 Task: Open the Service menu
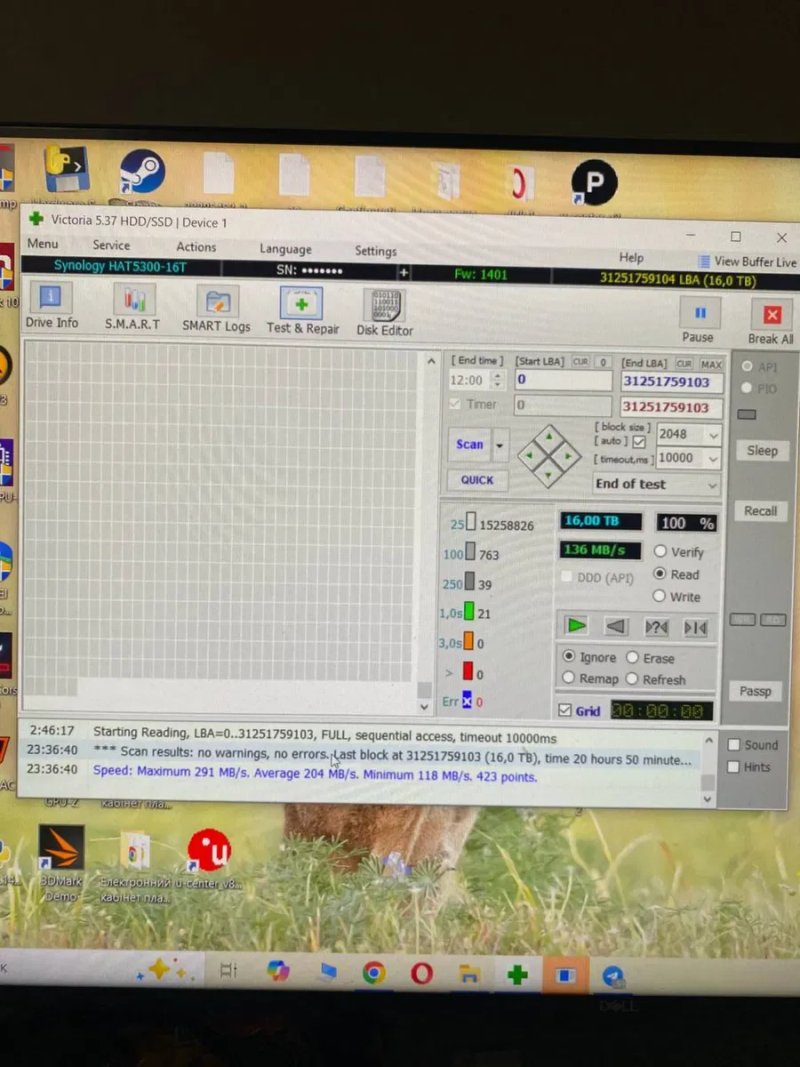[112, 245]
